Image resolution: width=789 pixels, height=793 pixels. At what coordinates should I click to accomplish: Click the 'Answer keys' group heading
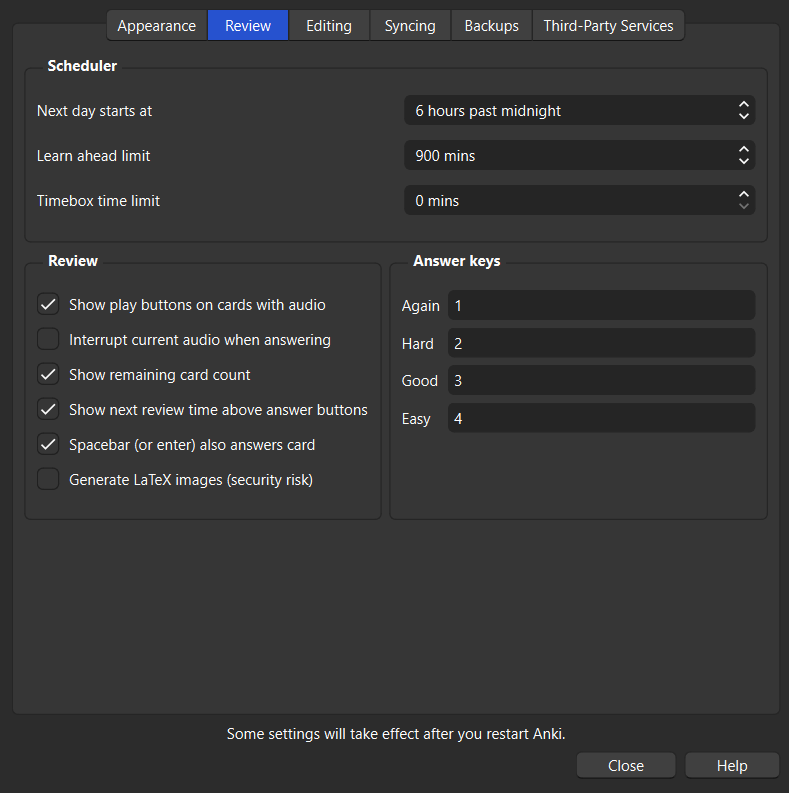456,261
